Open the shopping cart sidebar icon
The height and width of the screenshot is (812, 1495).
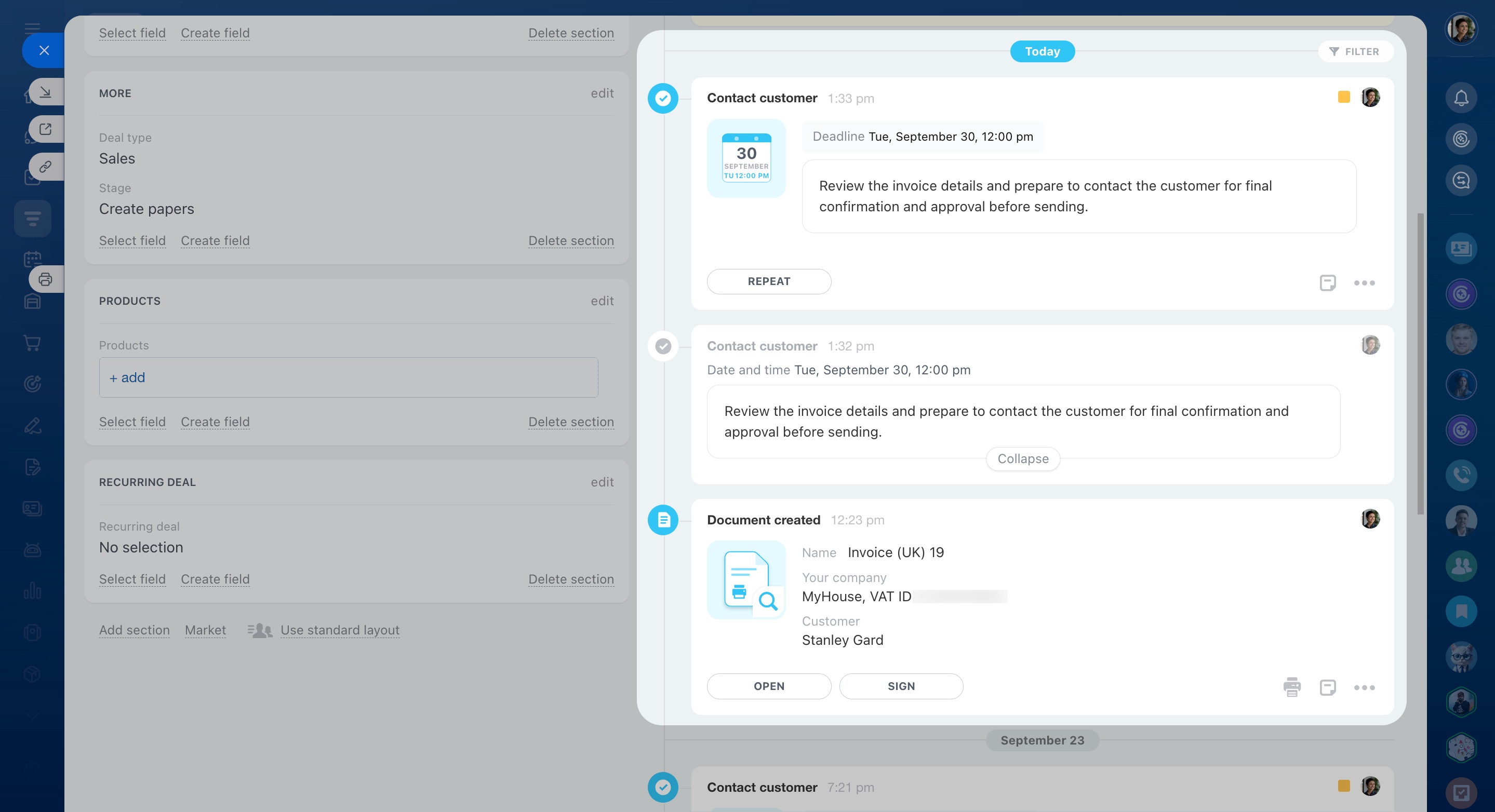(32, 343)
